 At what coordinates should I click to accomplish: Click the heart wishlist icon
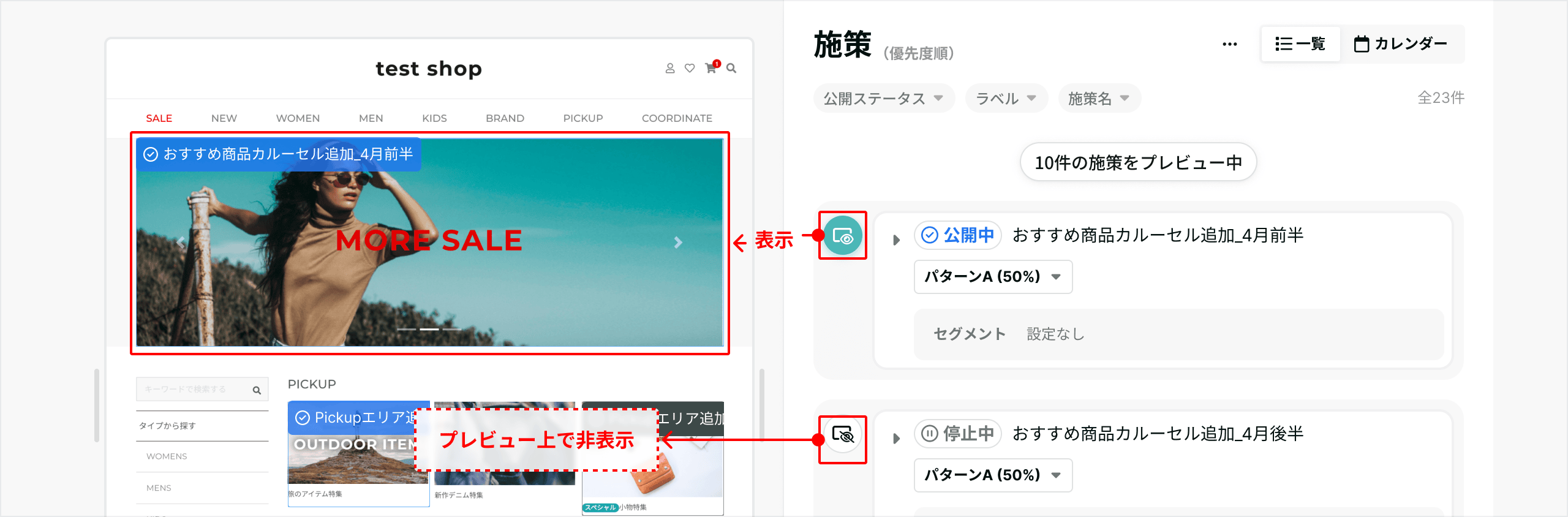[x=690, y=69]
